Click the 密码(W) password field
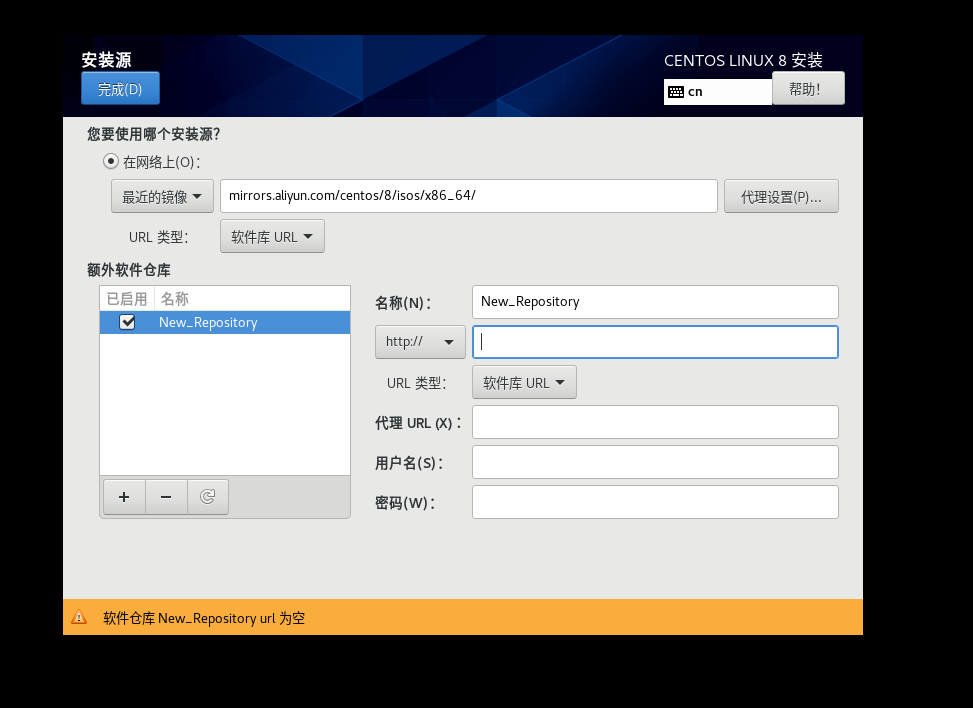This screenshot has height=708, width=973. [655, 502]
